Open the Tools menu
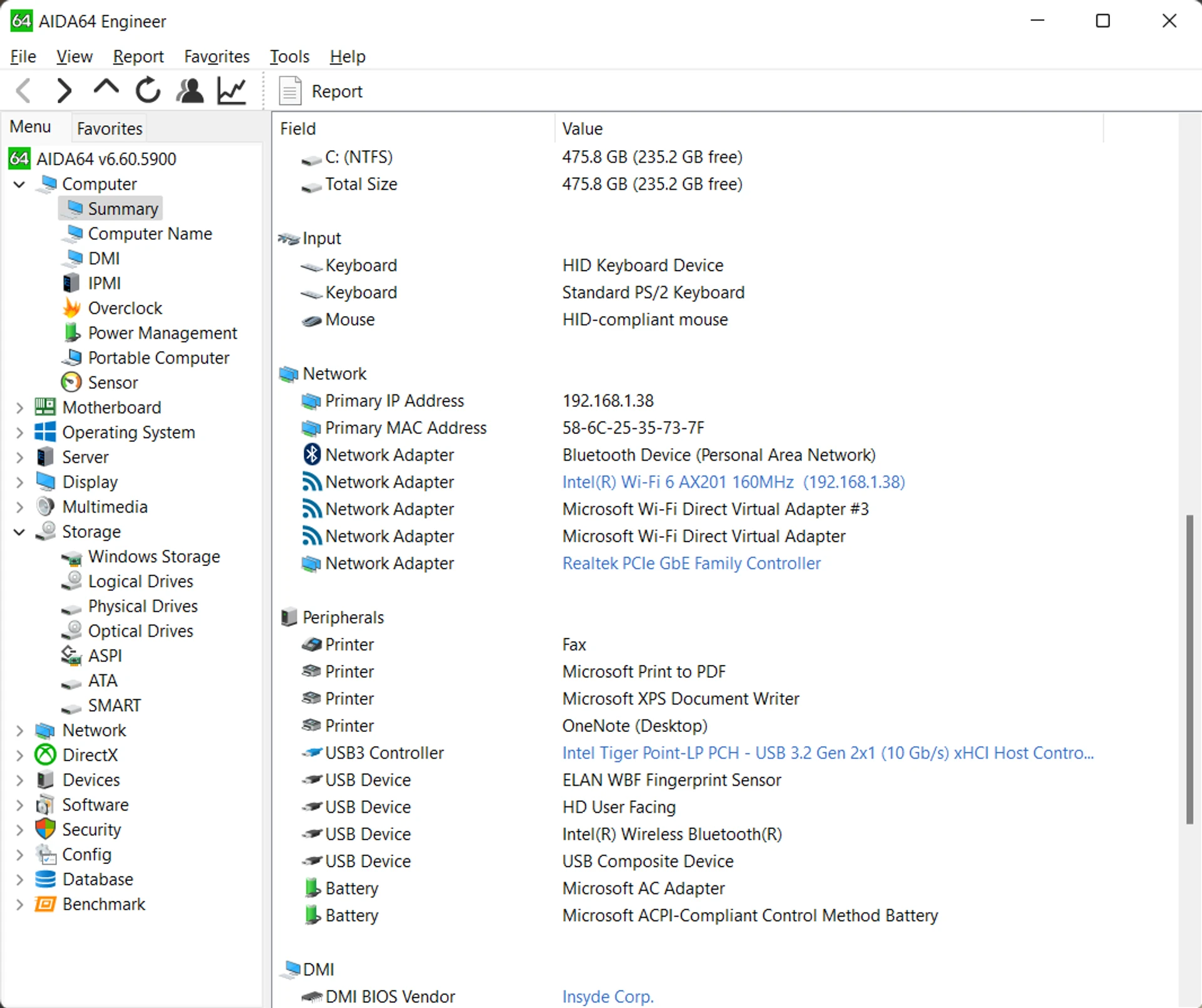Screen dimensions: 1202x1008 [x=289, y=56]
